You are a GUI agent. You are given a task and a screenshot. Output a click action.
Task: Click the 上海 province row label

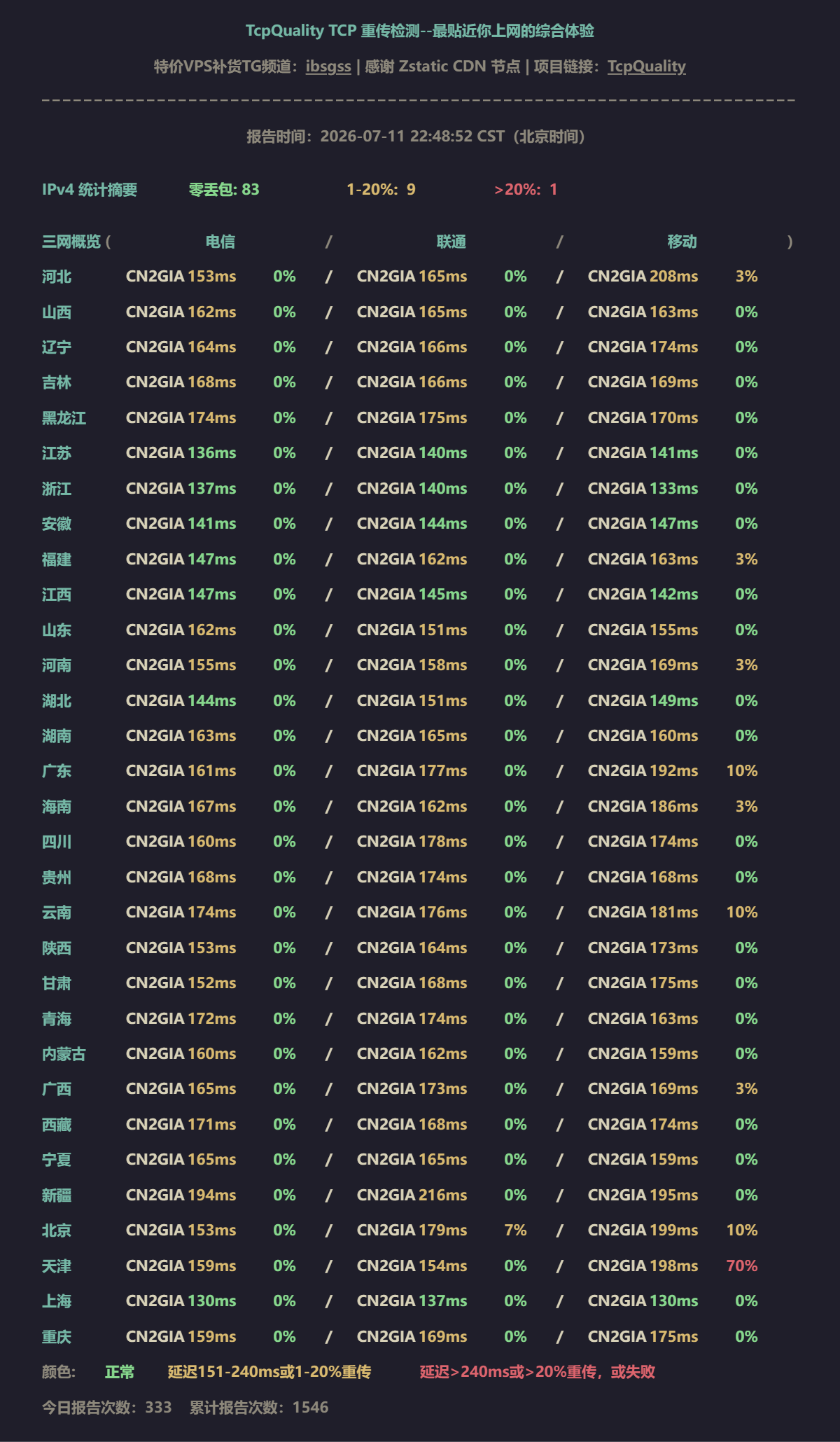[x=57, y=1301]
